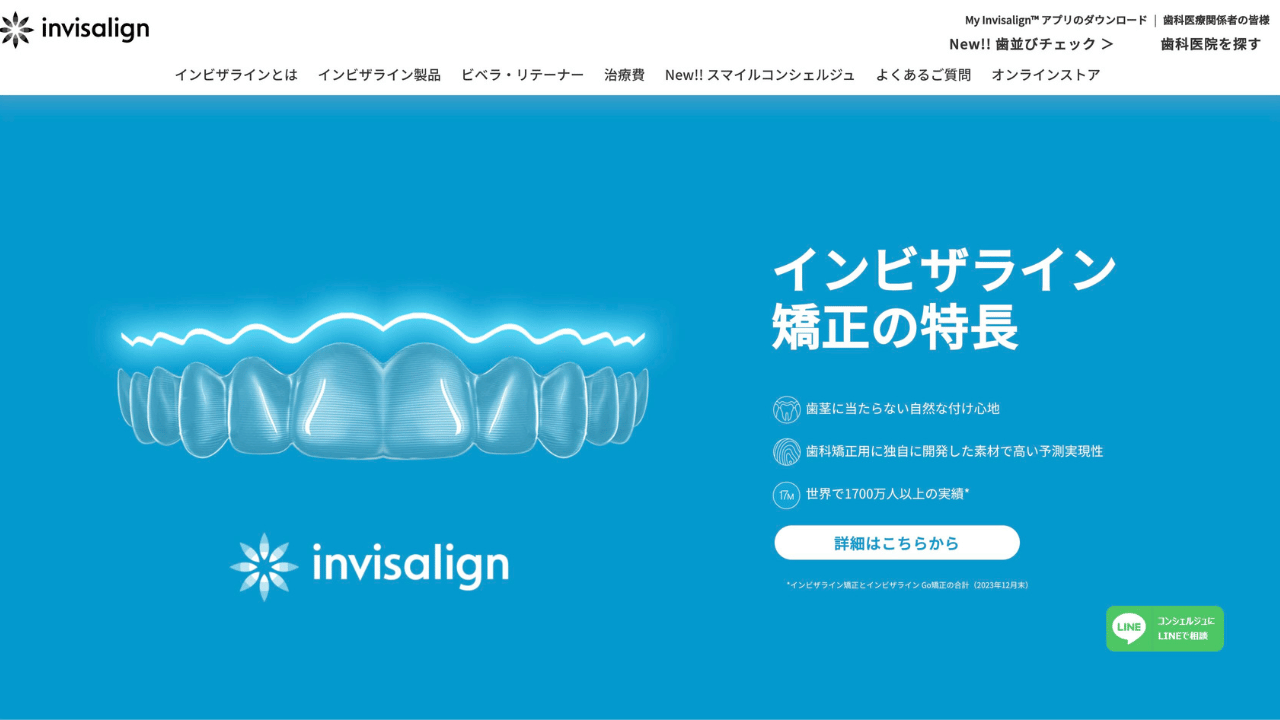Click My Invisalign アプリのダウンロード link

(x=1056, y=20)
